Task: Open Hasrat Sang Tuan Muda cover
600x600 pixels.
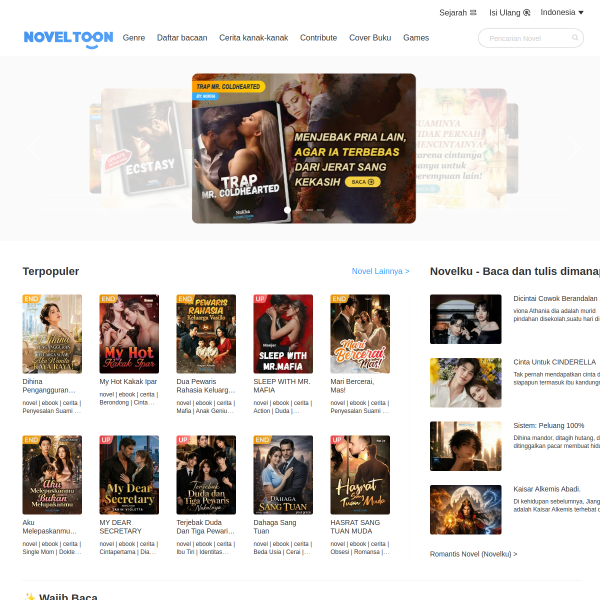Action: (x=360, y=474)
